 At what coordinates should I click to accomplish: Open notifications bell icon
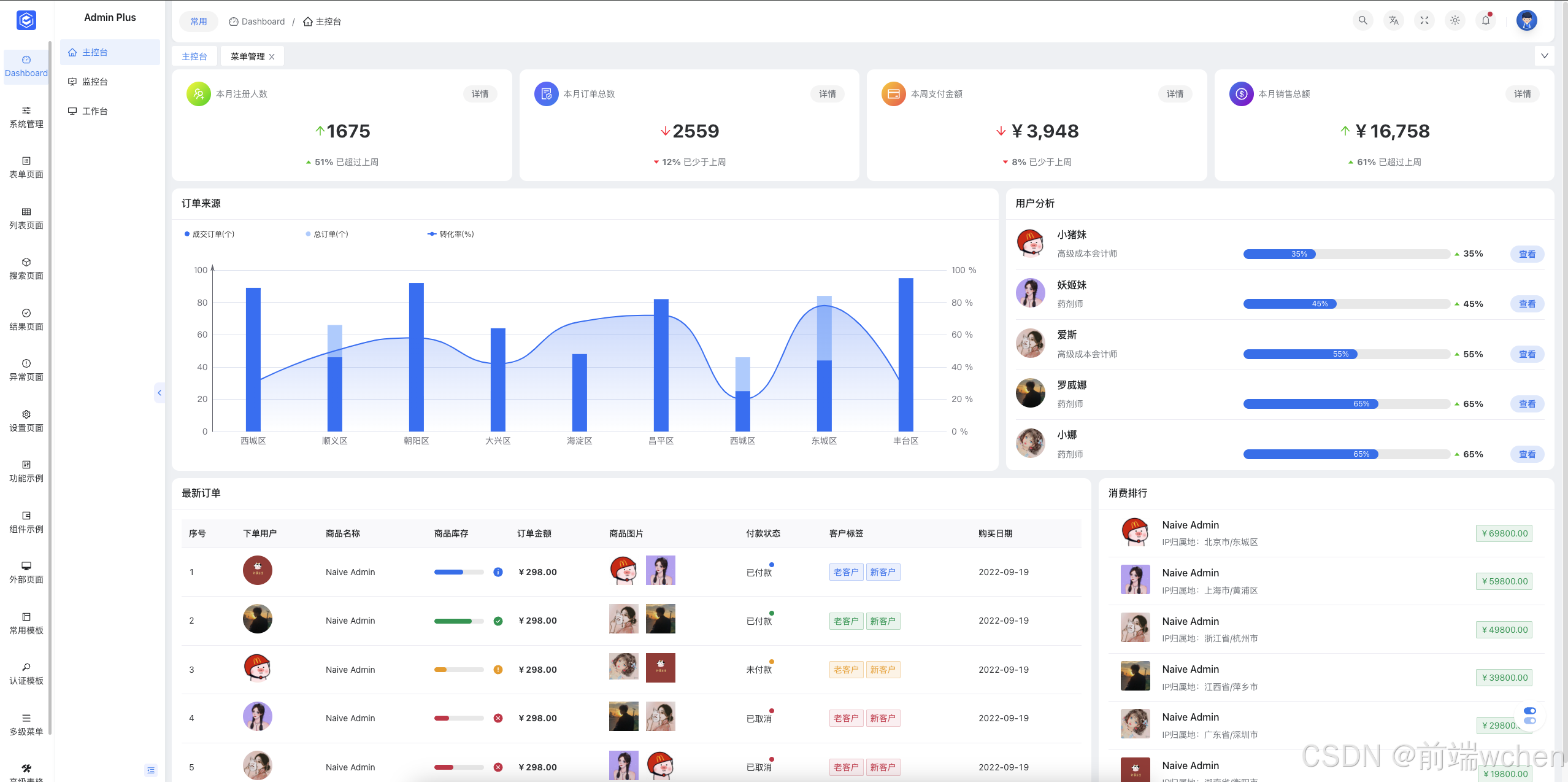coord(1485,20)
